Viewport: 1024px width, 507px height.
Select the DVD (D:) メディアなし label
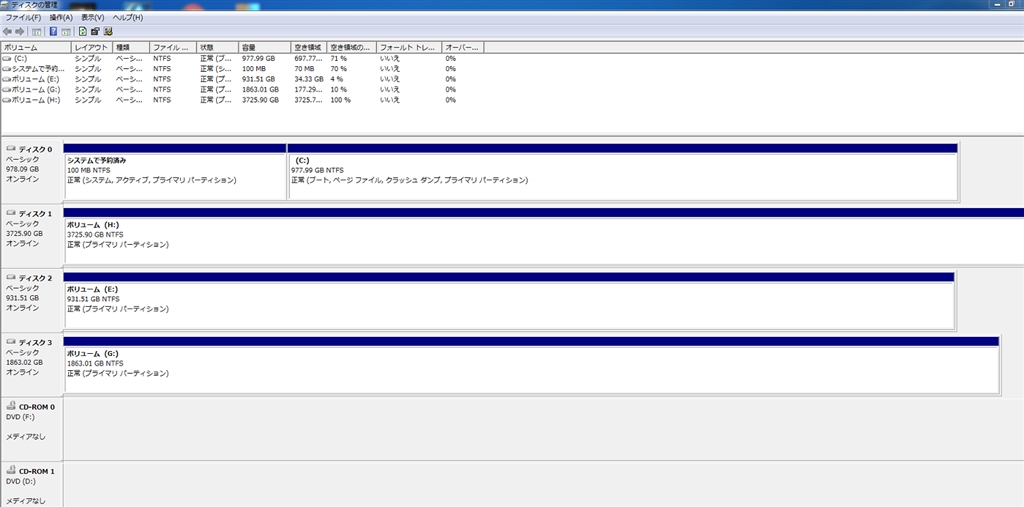31,484
